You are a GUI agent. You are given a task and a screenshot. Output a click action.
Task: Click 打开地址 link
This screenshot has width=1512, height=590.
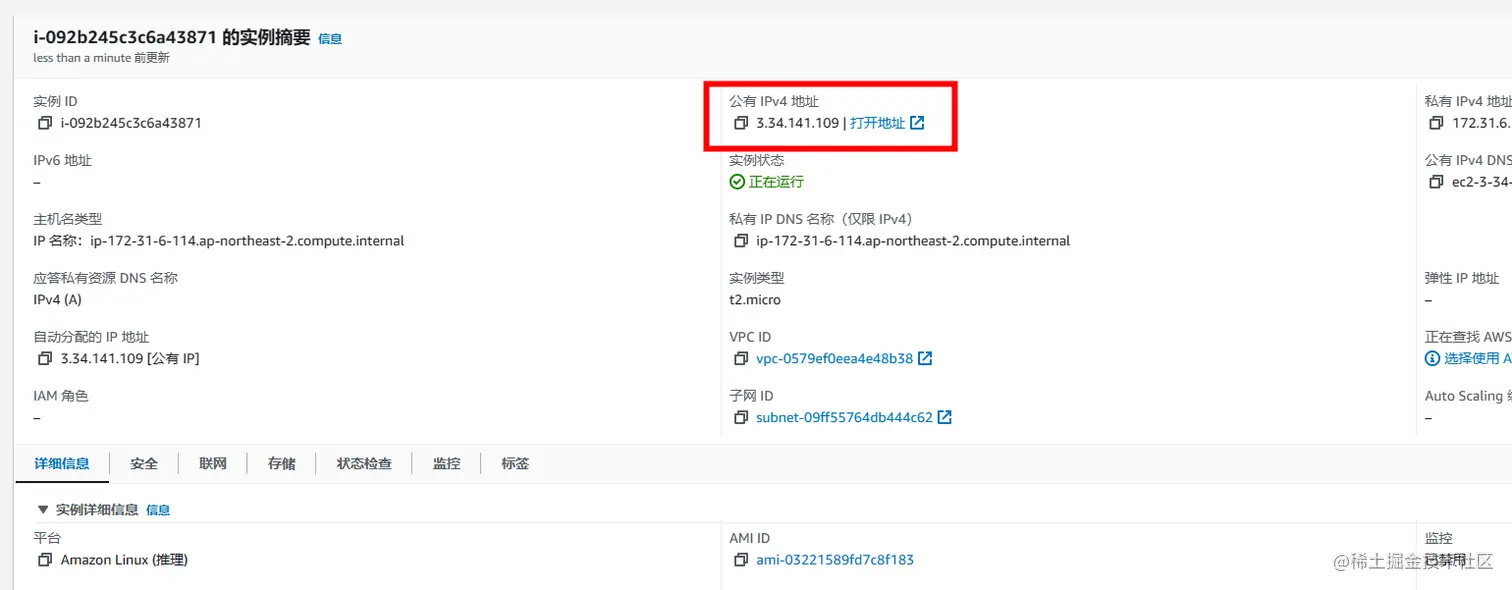(877, 123)
